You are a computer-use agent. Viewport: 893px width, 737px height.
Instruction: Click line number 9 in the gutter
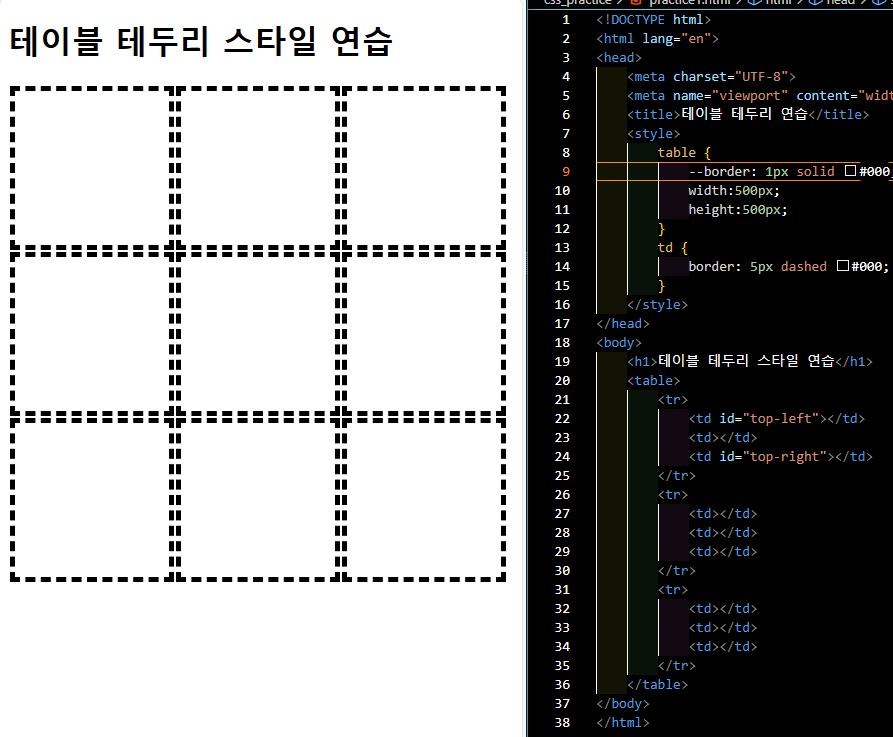(x=566, y=171)
